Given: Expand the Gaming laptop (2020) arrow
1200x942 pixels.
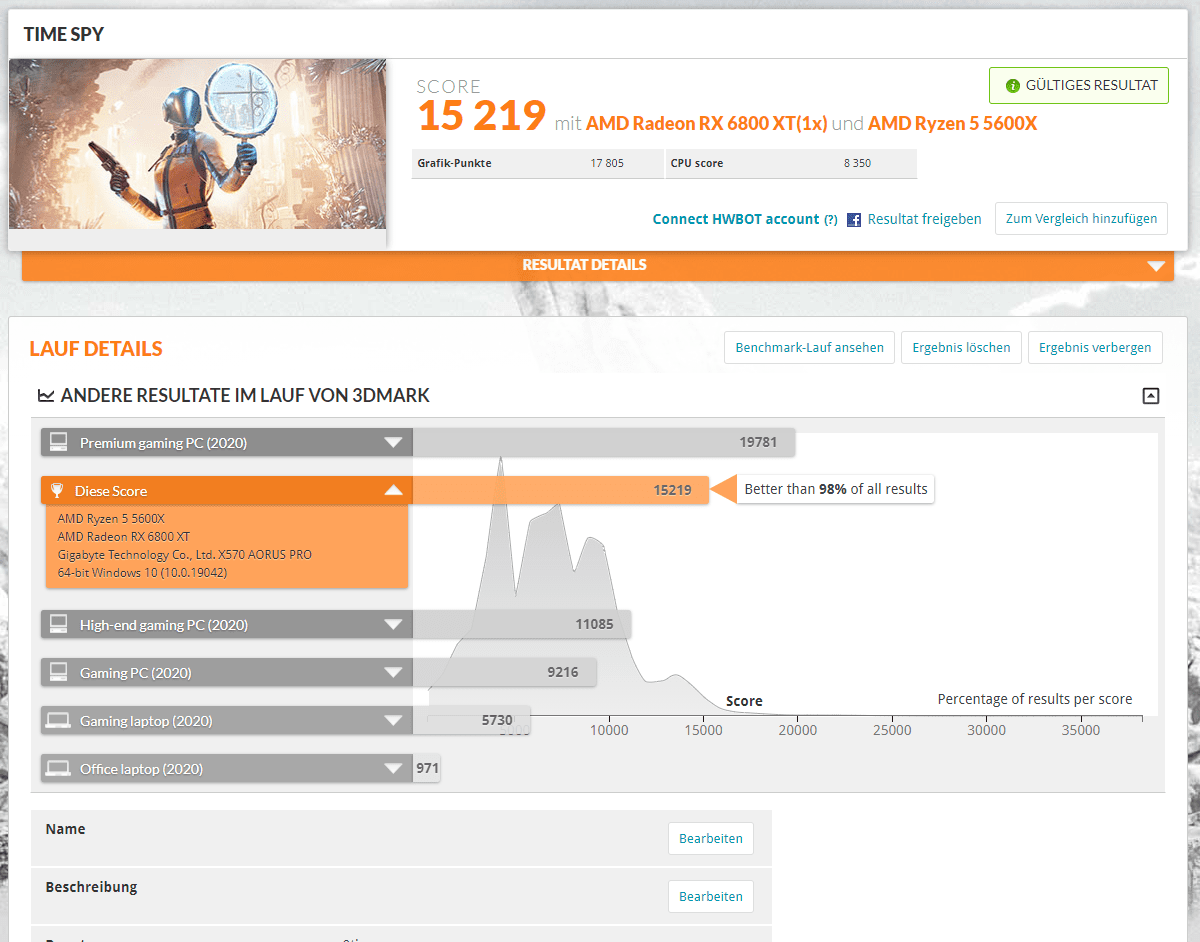Looking at the screenshot, I should click(393, 720).
